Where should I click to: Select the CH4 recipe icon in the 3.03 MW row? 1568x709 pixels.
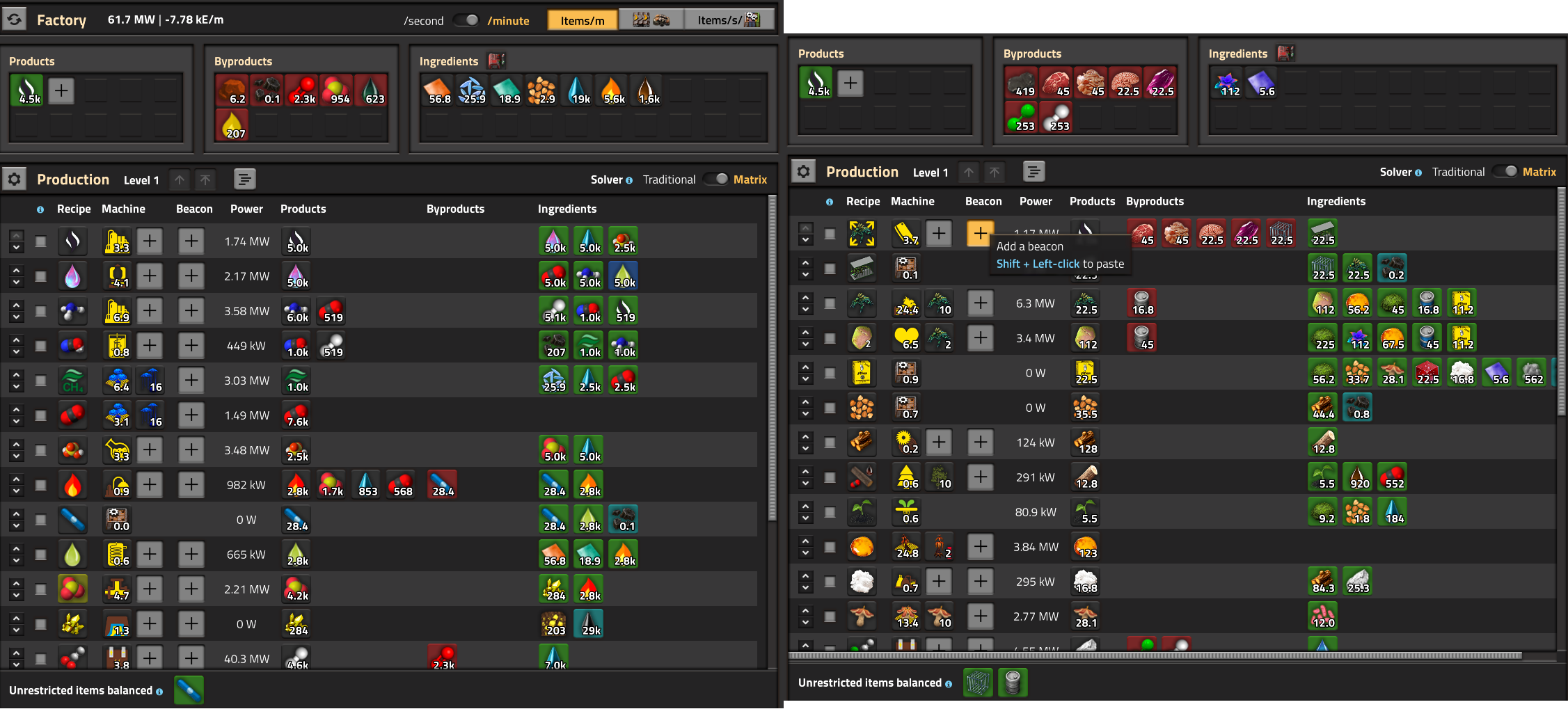pos(72,380)
